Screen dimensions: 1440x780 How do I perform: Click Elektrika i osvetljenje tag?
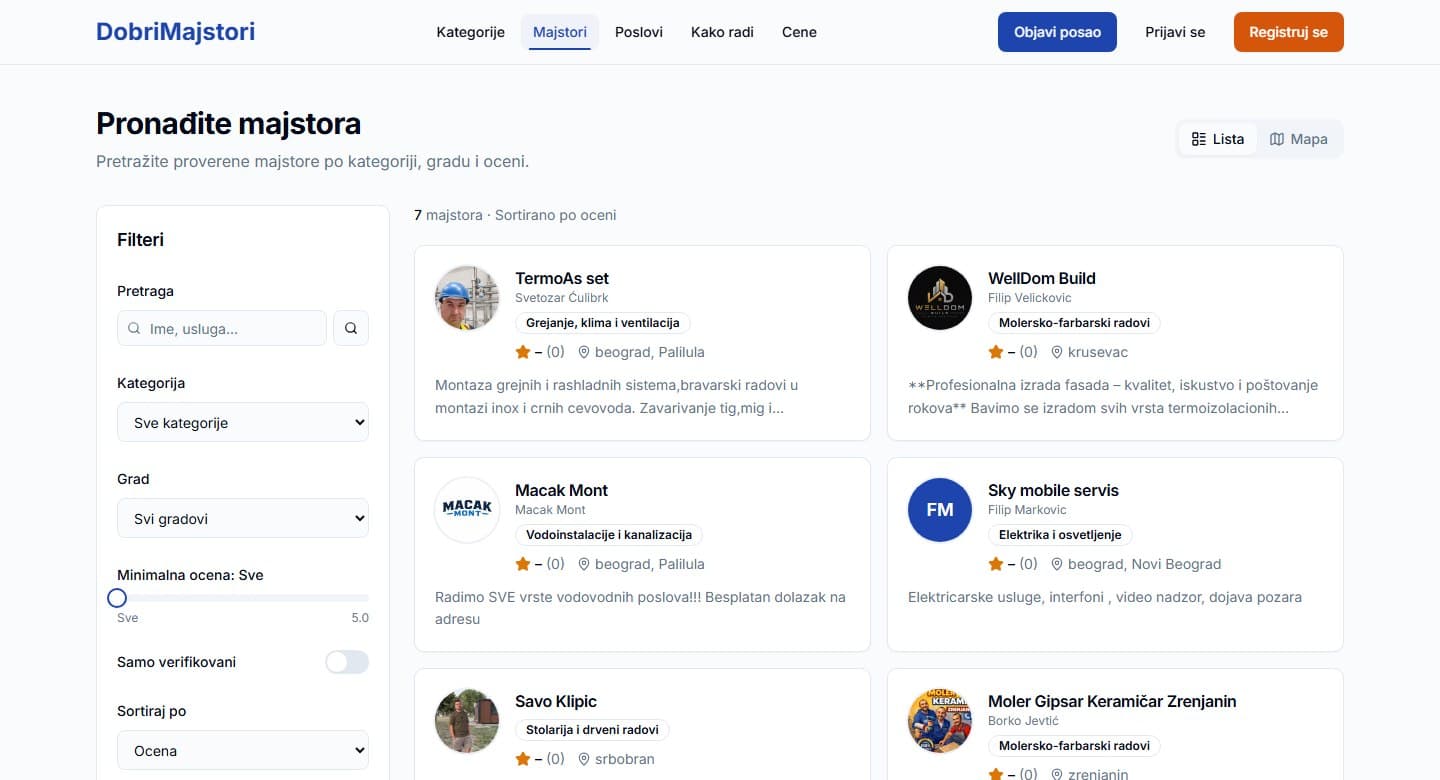click(x=1060, y=535)
